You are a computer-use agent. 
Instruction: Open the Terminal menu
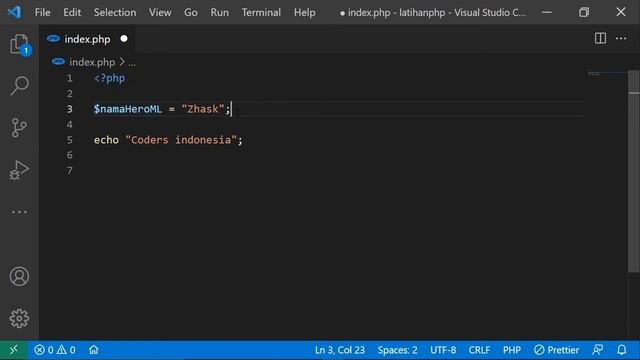coord(261,12)
